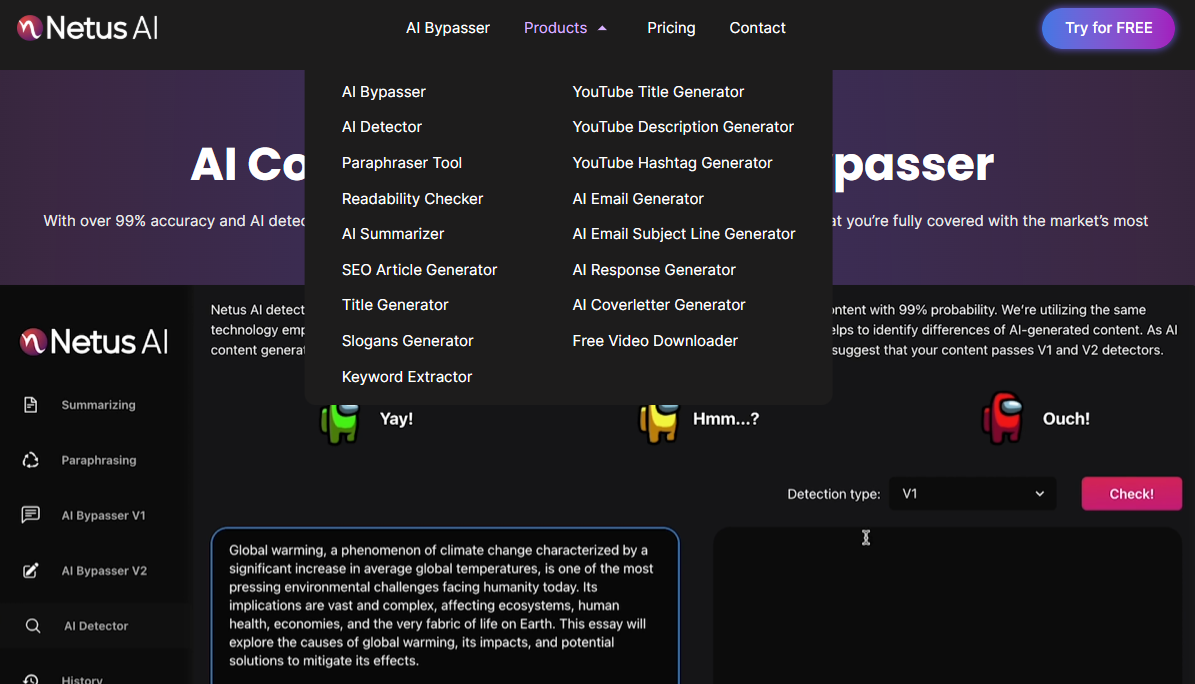Click the Summarizing document icon in sidebar
The height and width of the screenshot is (684, 1195).
click(31, 405)
